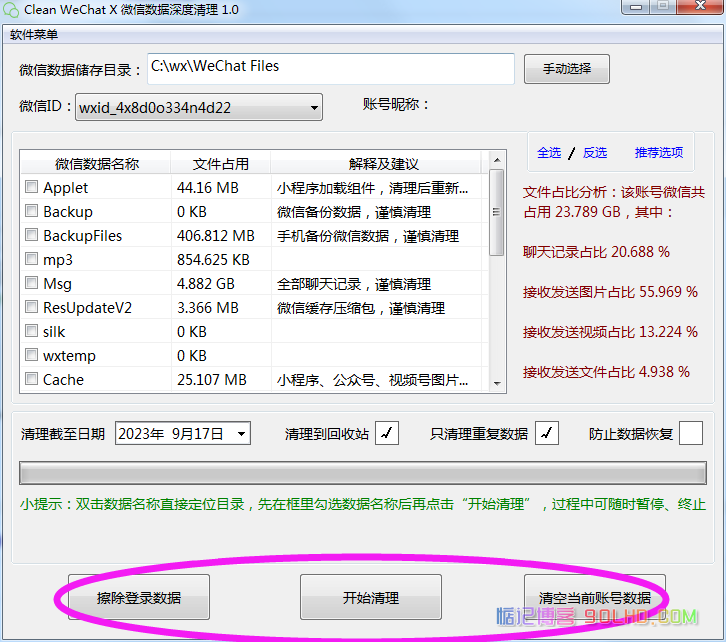Click the 微信缓存压缩包，谨慎清理 description
The width and height of the screenshot is (726, 642).
pyautogui.click(x=361, y=308)
